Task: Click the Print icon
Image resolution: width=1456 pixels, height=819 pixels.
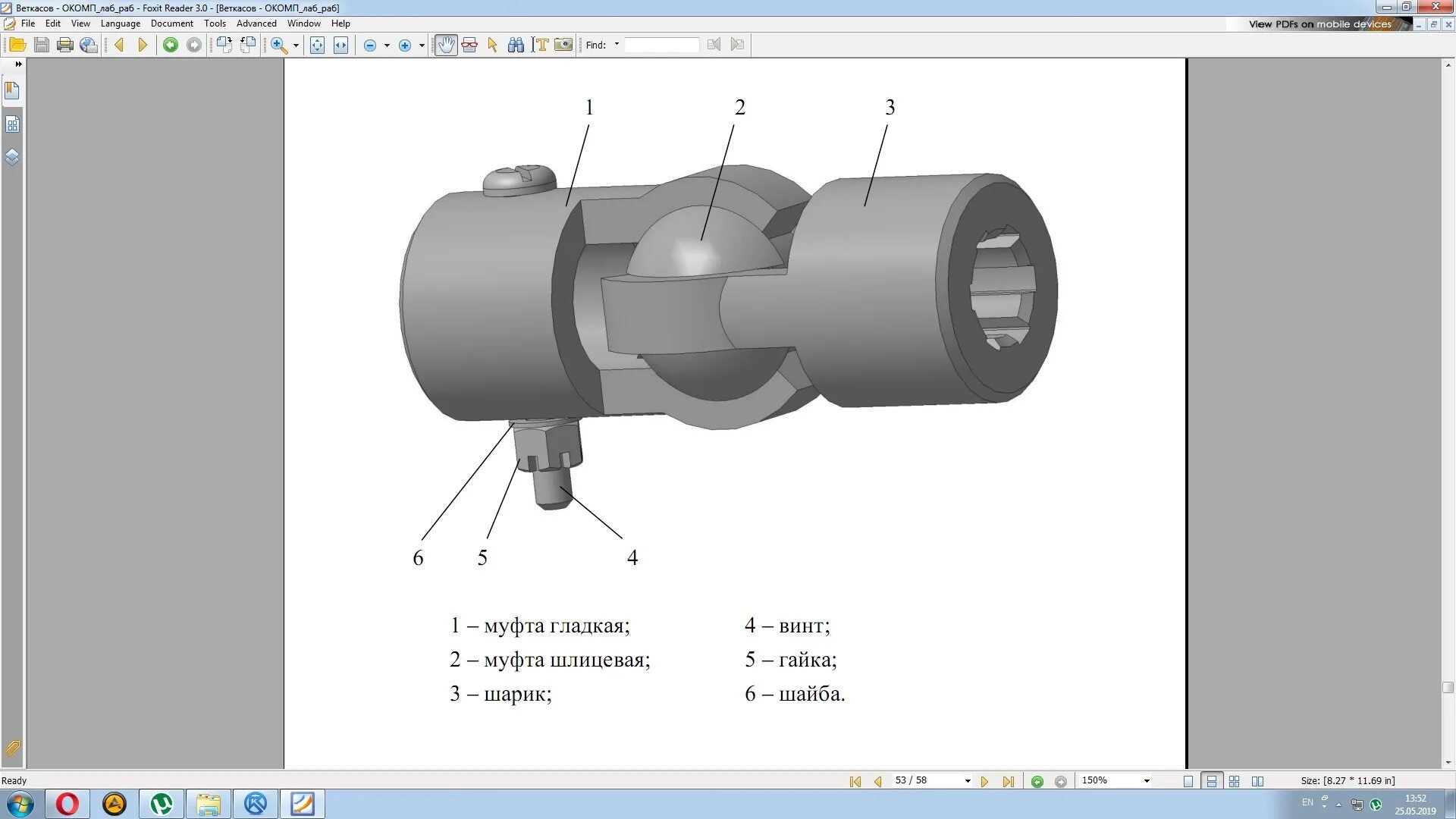Action: (65, 45)
